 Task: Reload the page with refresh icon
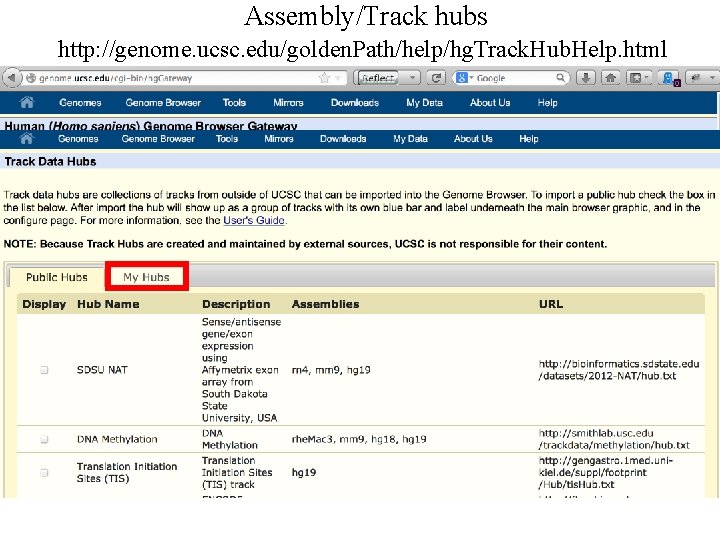(x=436, y=78)
